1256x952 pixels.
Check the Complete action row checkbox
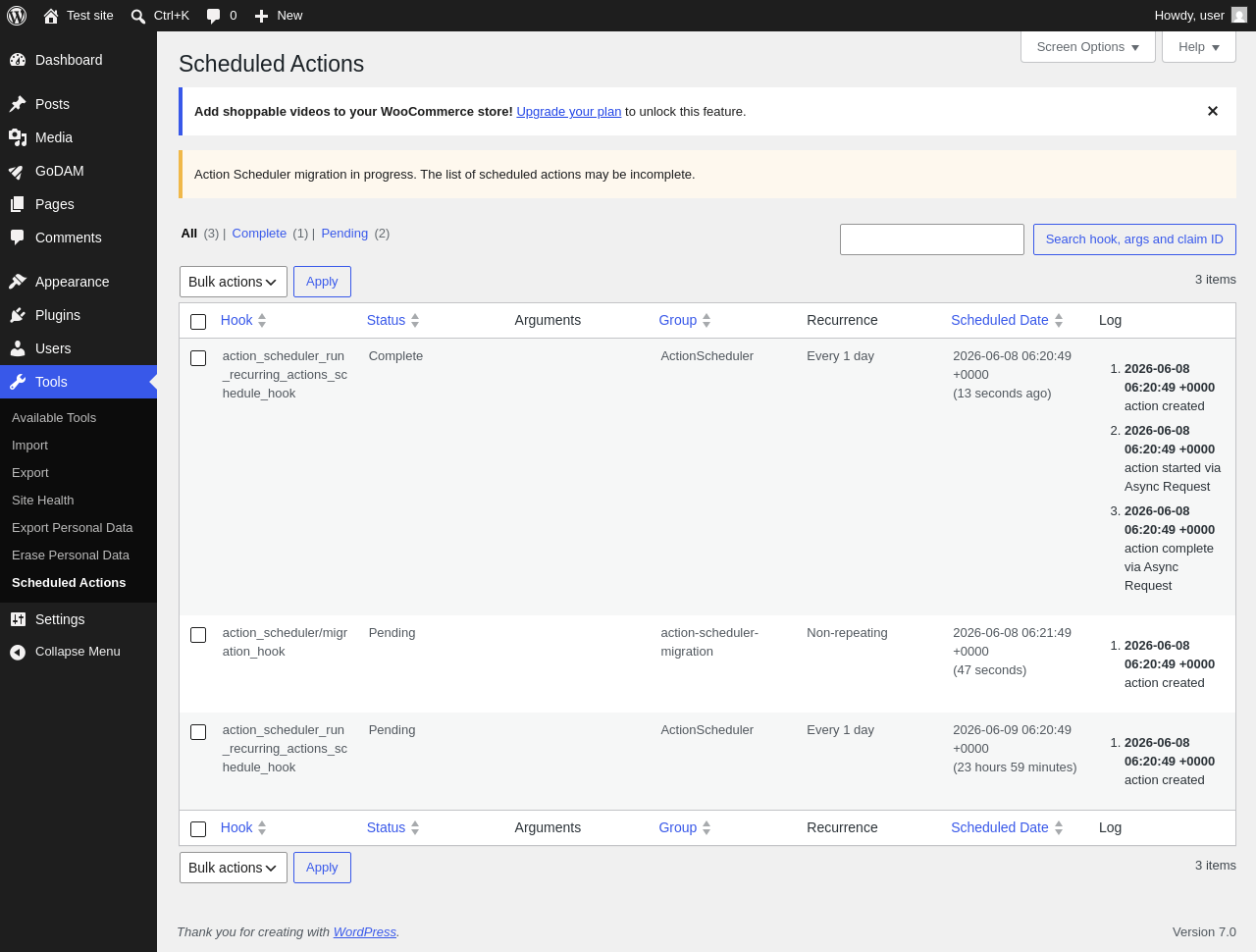[x=198, y=358]
